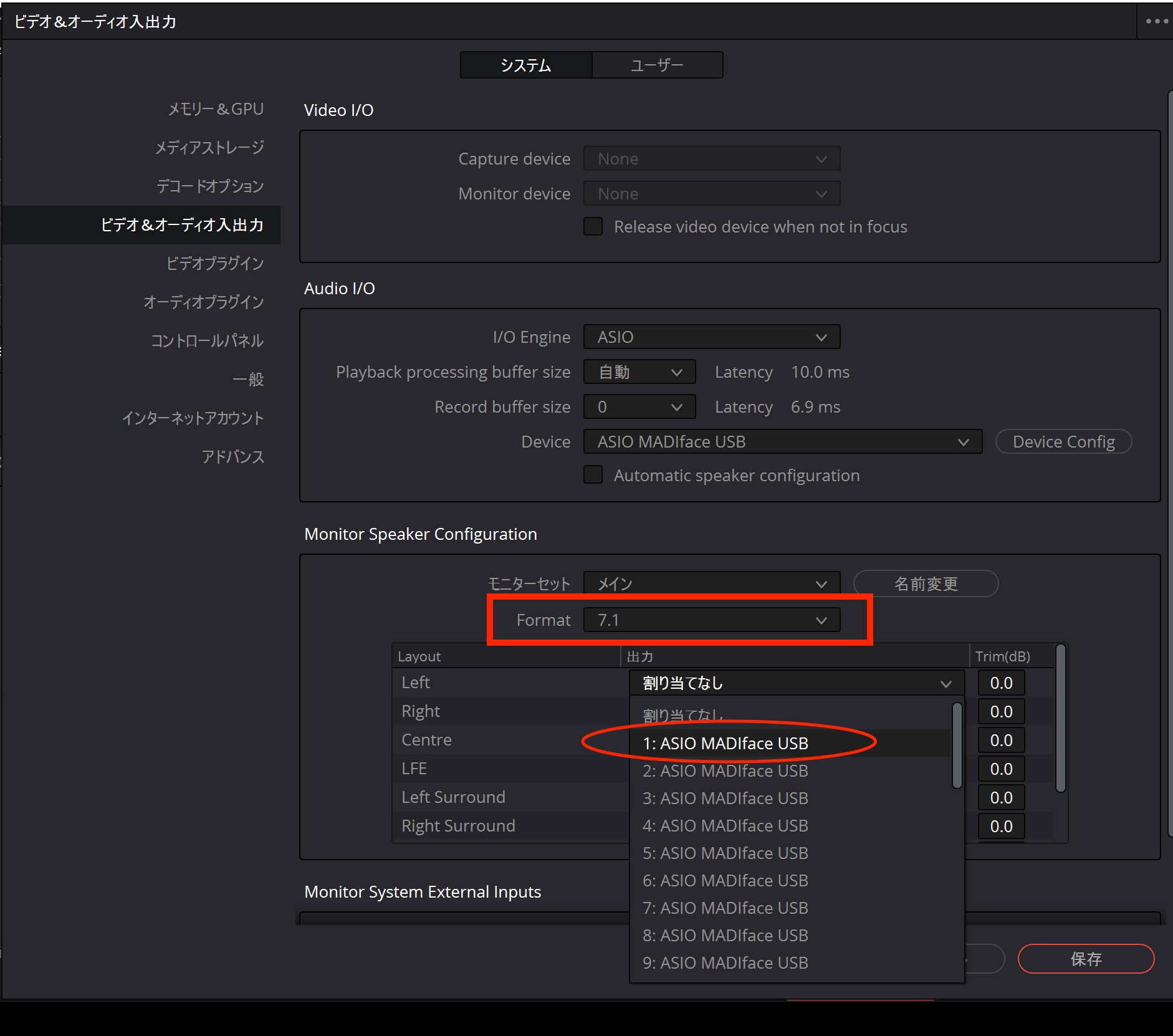Select 5: ASIO MADIface USB from list
The height and width of the screenshot is (1036, 1173).
click(725, 853)
